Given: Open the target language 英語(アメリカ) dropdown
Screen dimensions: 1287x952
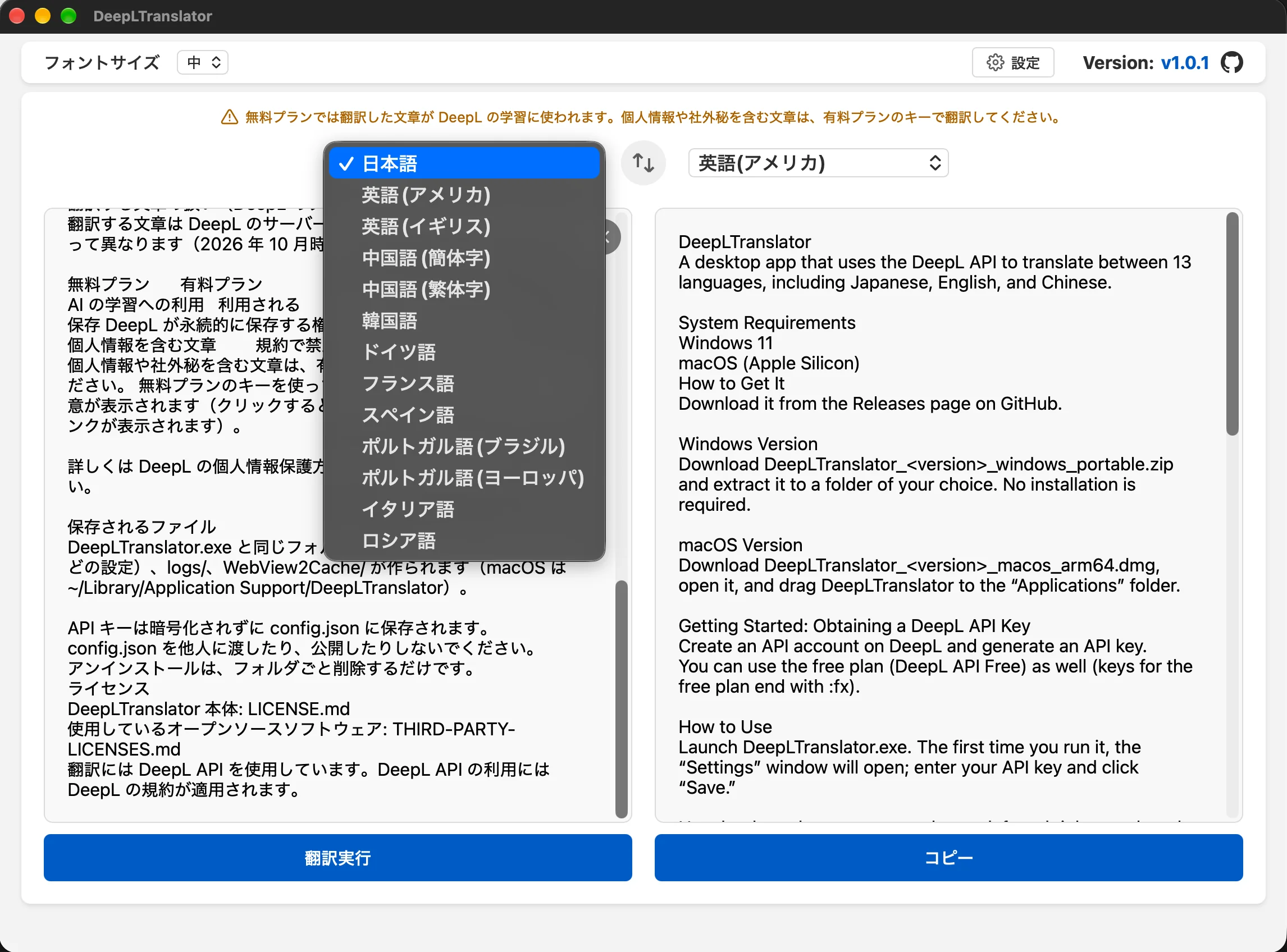Looking at the screenshot, I should 819,163.
